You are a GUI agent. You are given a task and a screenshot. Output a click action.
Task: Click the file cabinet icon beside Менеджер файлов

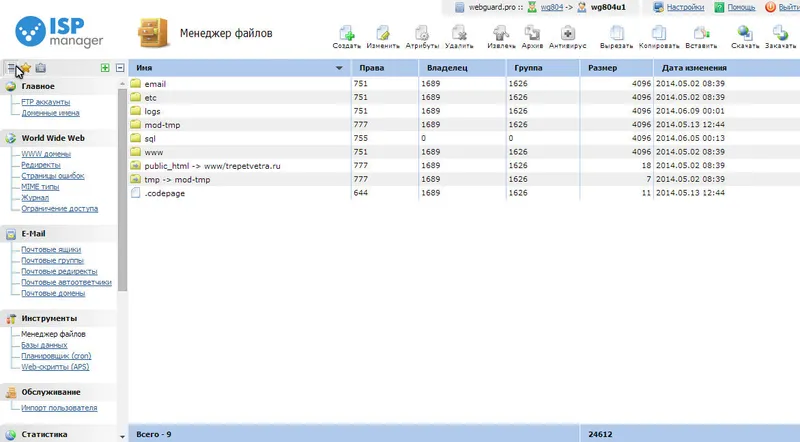pyautogui.click(x=153, y=33)
